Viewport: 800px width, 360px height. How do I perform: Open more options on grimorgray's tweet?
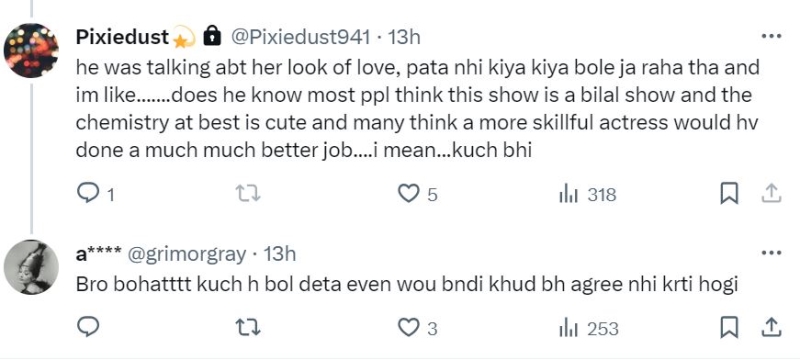coord(771,252)
